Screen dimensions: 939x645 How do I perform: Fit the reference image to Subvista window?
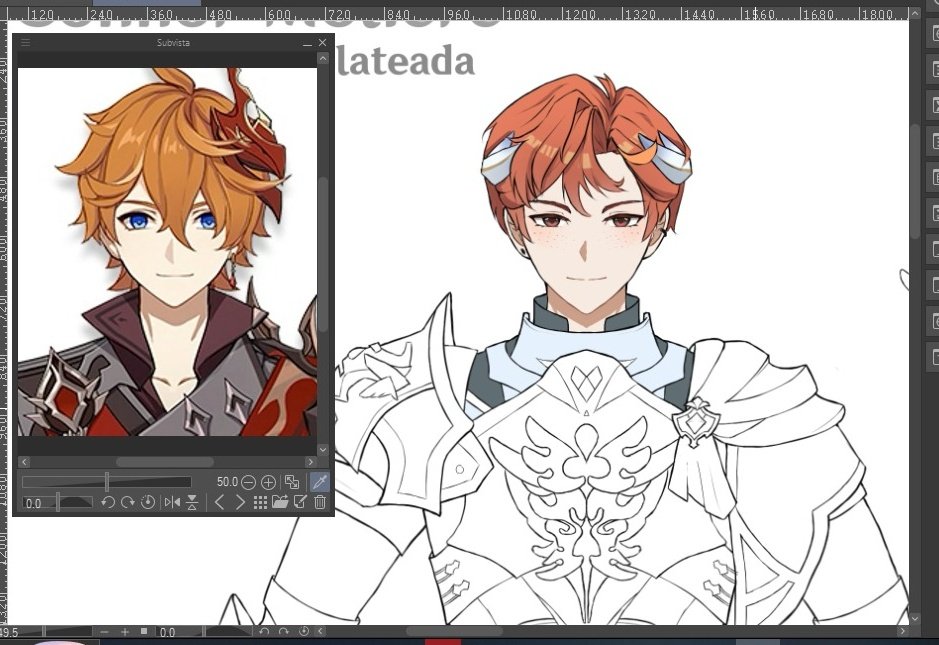[x=292, y=482]
